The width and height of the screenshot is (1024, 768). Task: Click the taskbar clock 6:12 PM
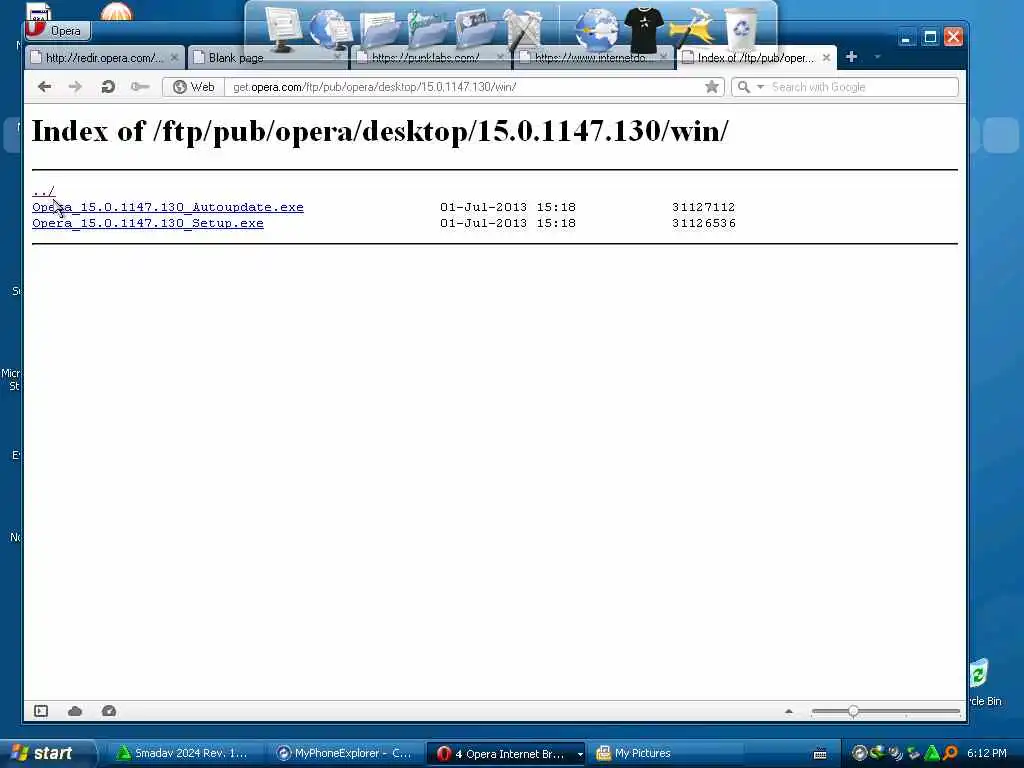coord(987,753)
